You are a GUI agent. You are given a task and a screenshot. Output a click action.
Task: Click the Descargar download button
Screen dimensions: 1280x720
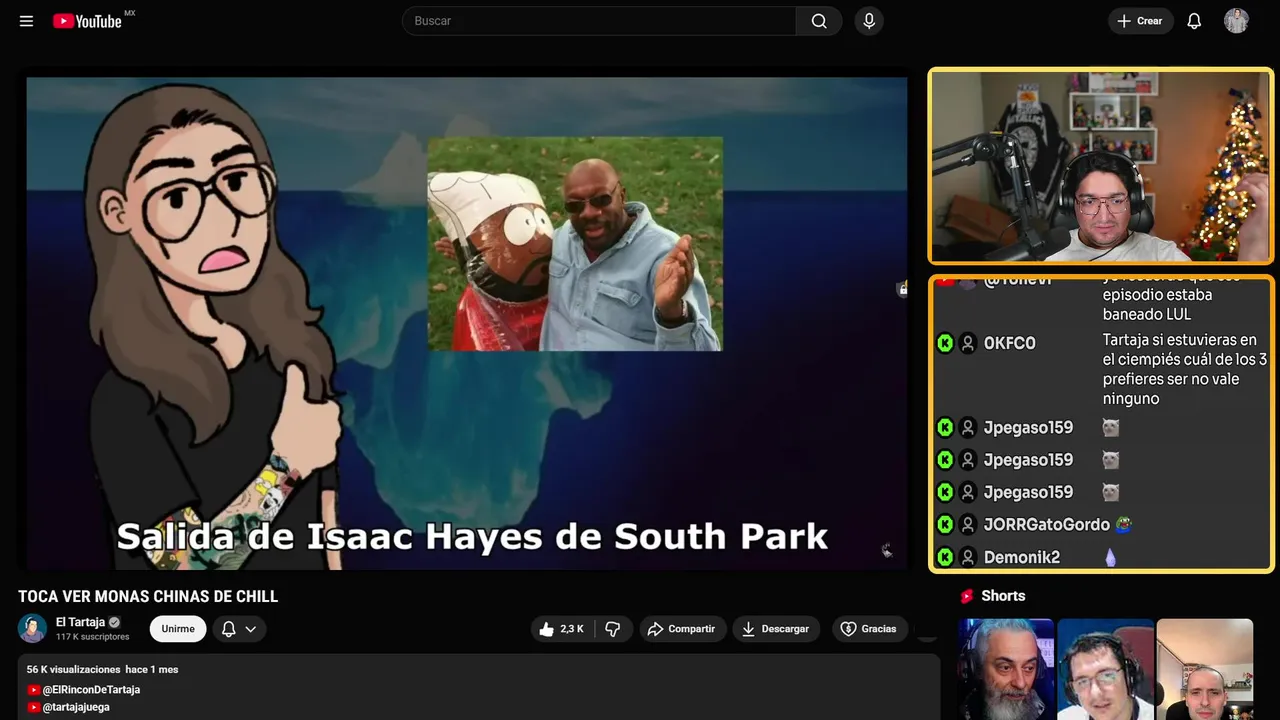pyautogui.click(x=776, y=629)
